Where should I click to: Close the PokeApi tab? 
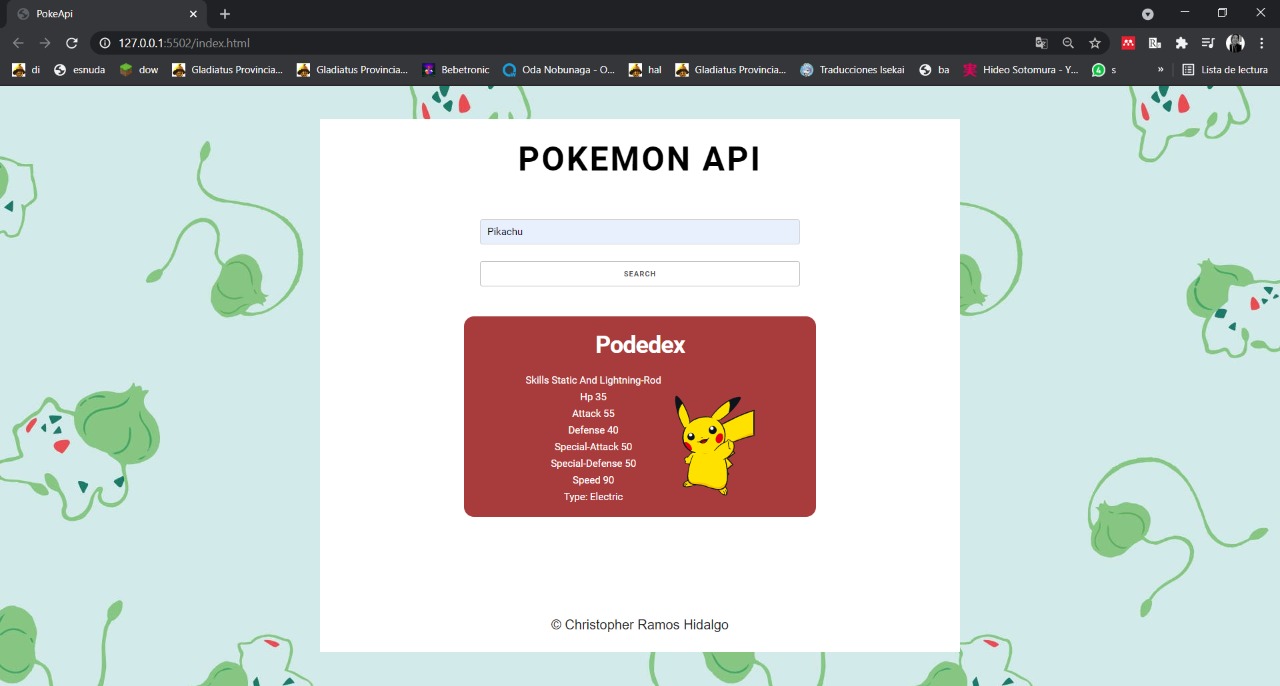coord(193,14)
